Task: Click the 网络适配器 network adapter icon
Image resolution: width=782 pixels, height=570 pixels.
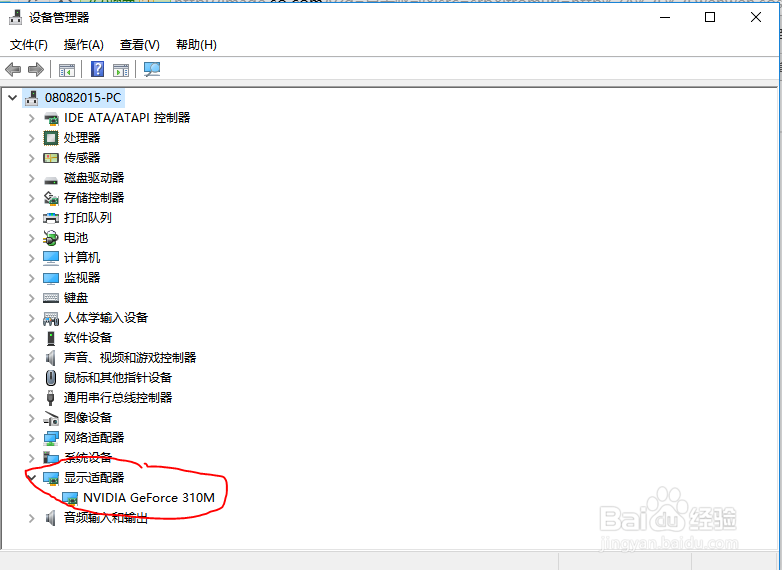Action: coord(51,438)
